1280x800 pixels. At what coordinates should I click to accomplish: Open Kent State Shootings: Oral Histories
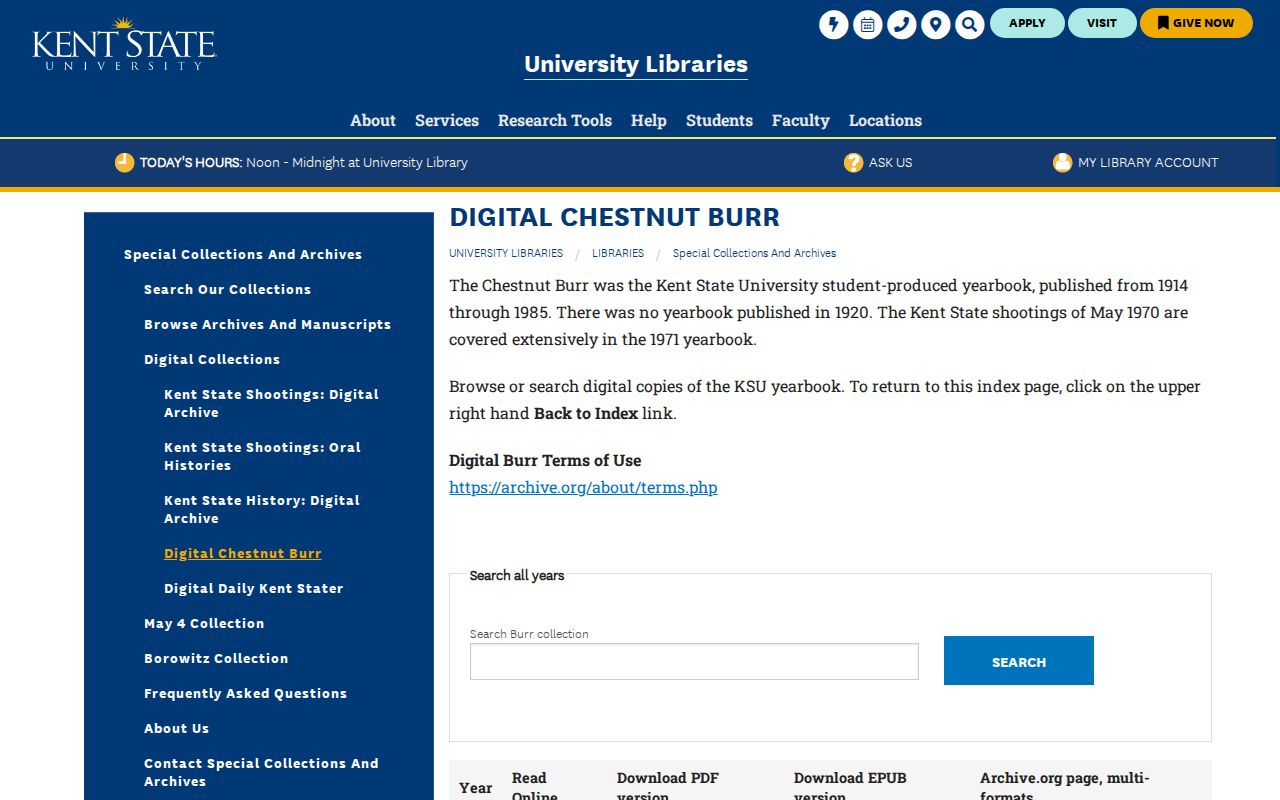pyautogui.click(x=262, y=456)
